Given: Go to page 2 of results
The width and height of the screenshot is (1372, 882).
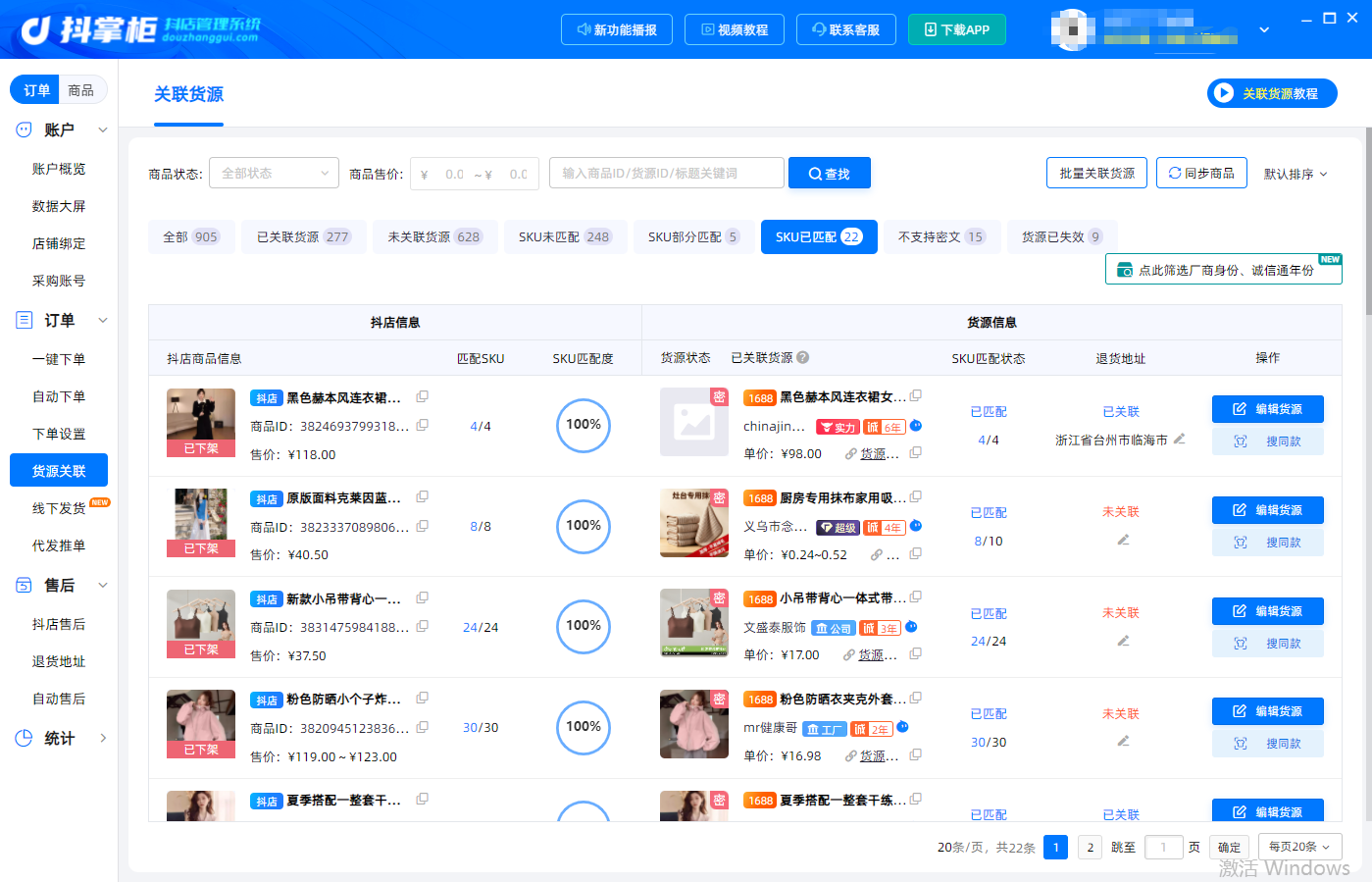Looking at the screenshot, I should [x=1090, y=847].
